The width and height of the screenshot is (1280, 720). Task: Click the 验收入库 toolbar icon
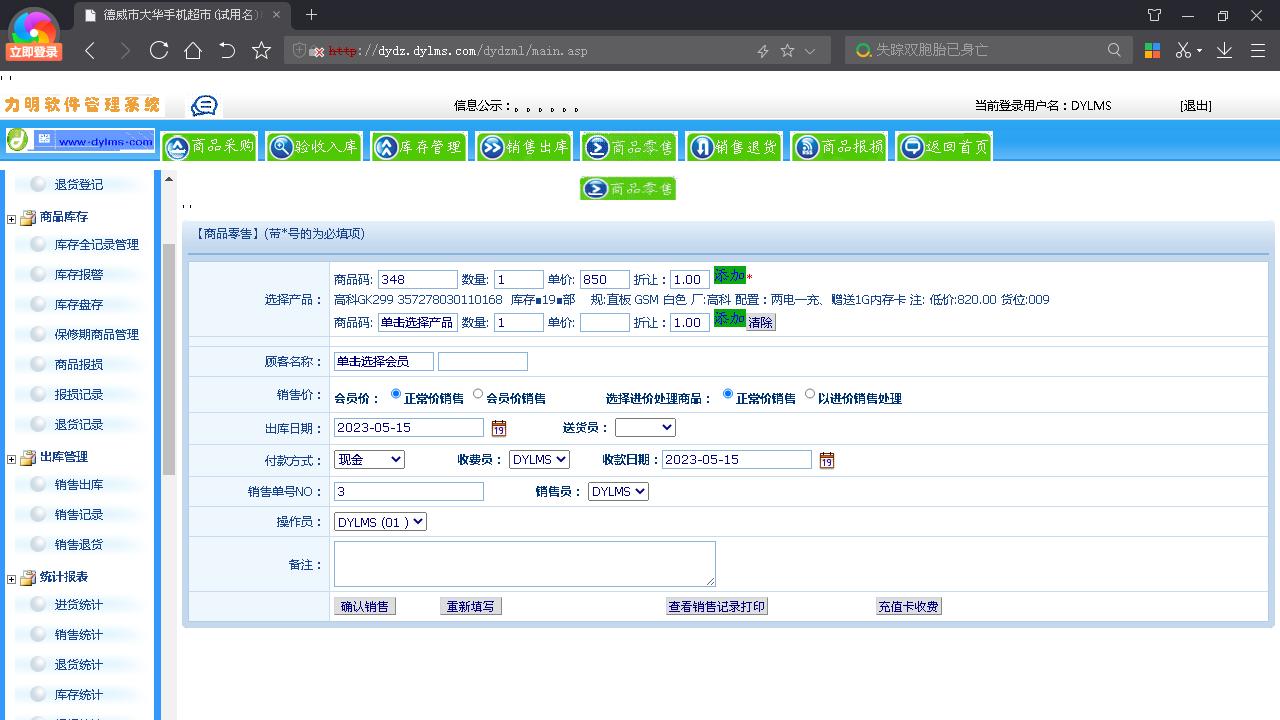click(x=314, y=145)
